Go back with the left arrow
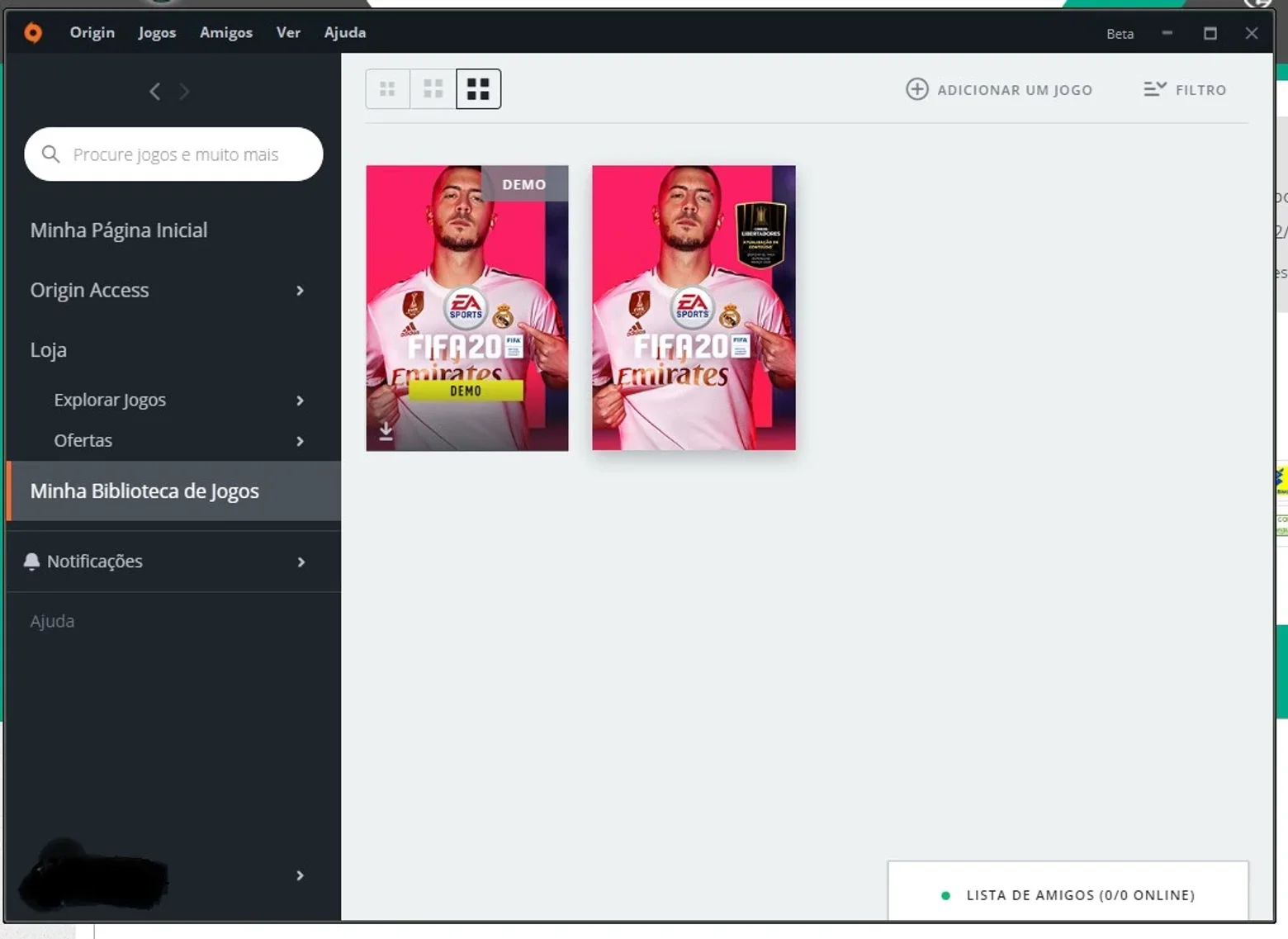This screenshot has width=1288, height=939. click(154, 92)
